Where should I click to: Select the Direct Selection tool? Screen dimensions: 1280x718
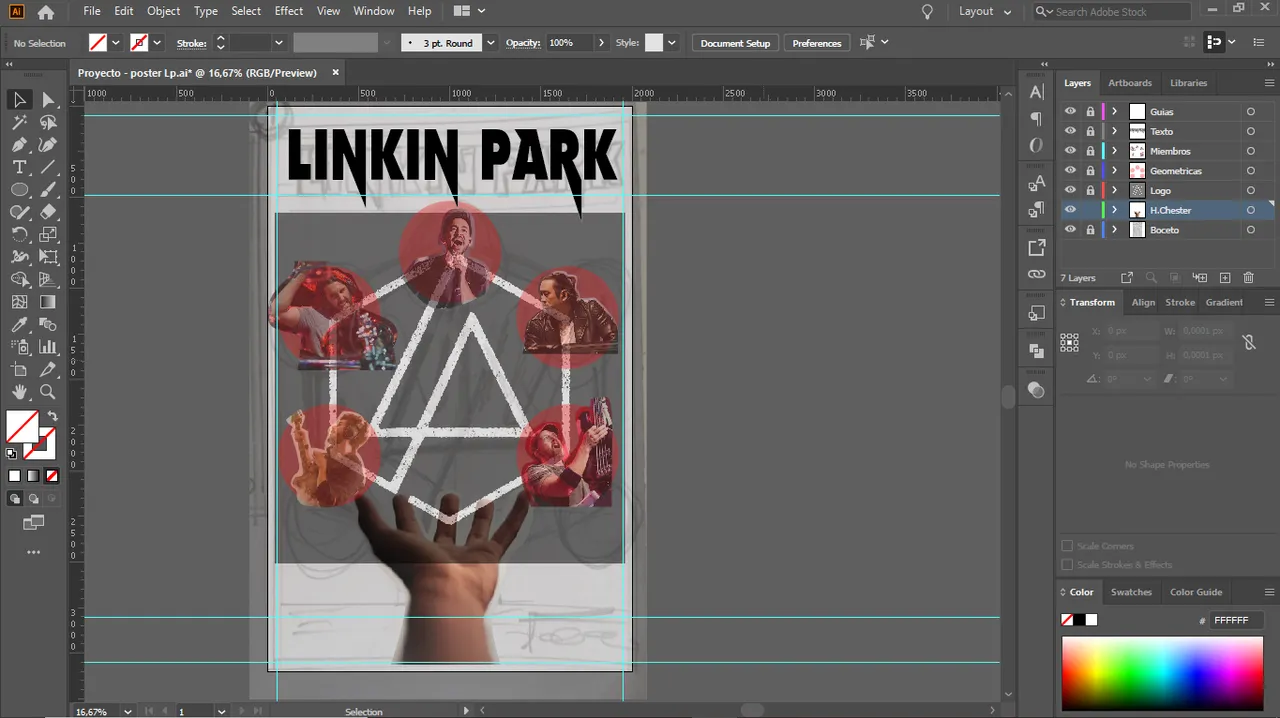(48, 99)
